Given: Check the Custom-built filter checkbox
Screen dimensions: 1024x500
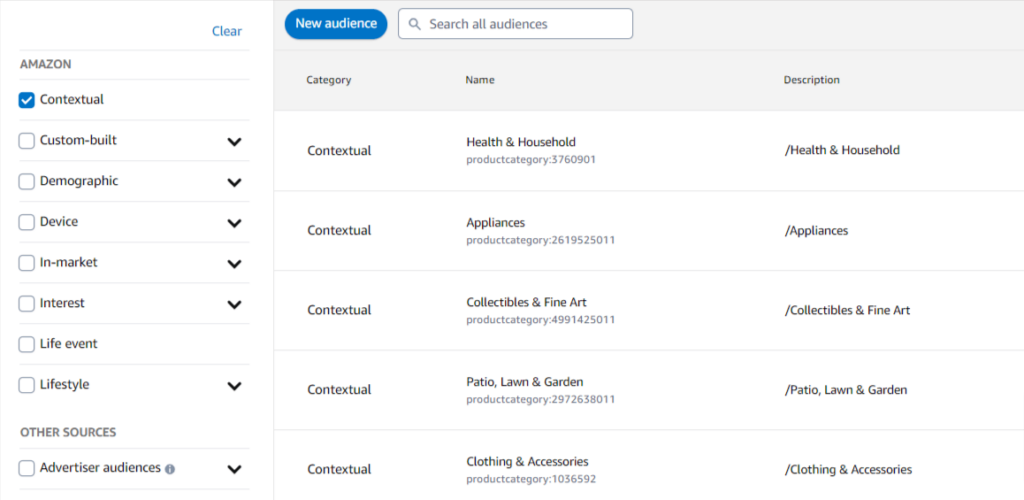Looking at the screenshot, I should pyautogui.click(x=27, y=141).
